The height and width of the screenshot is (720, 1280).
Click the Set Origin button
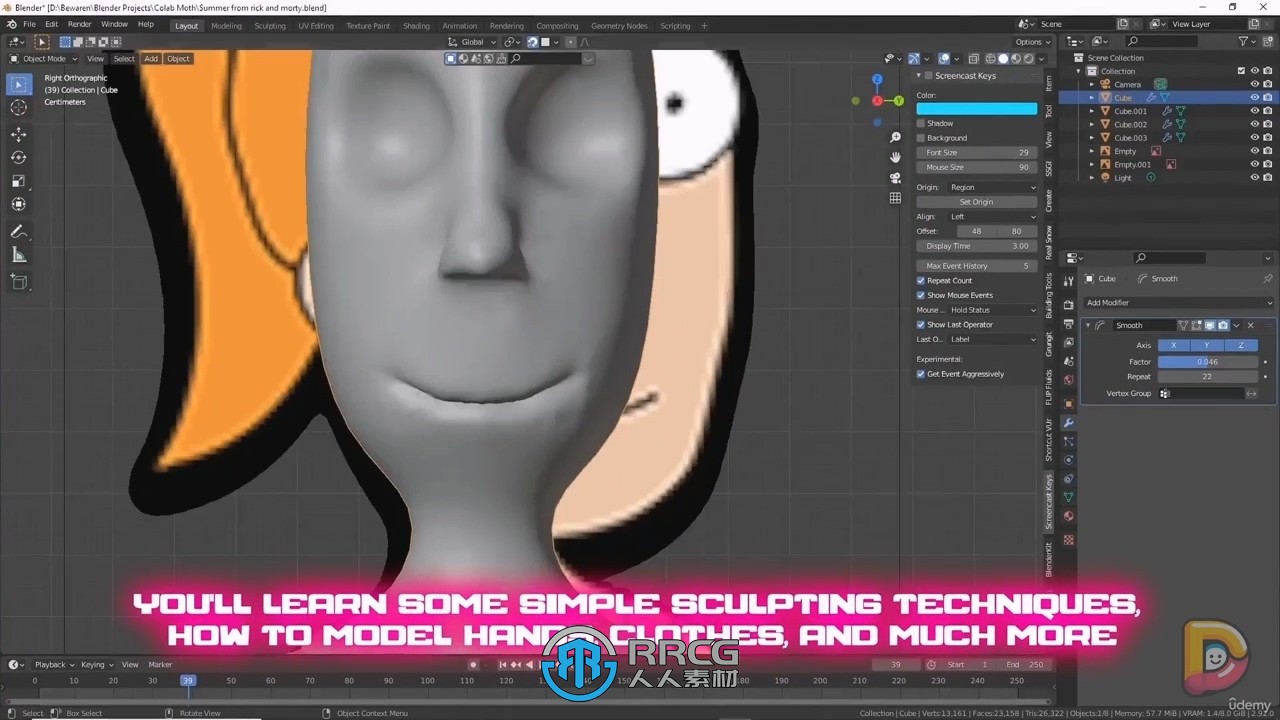point(977,202)
